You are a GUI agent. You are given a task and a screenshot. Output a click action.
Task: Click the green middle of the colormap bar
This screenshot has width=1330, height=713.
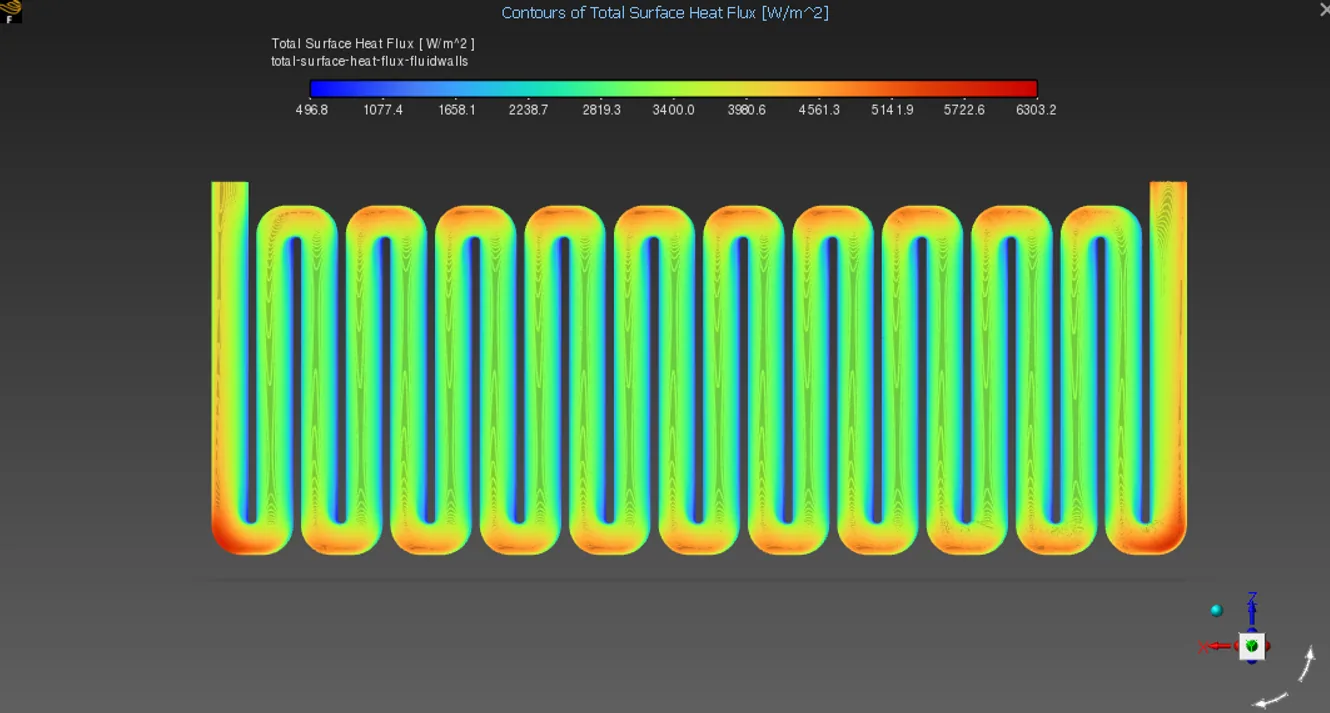tap(674, 88)
